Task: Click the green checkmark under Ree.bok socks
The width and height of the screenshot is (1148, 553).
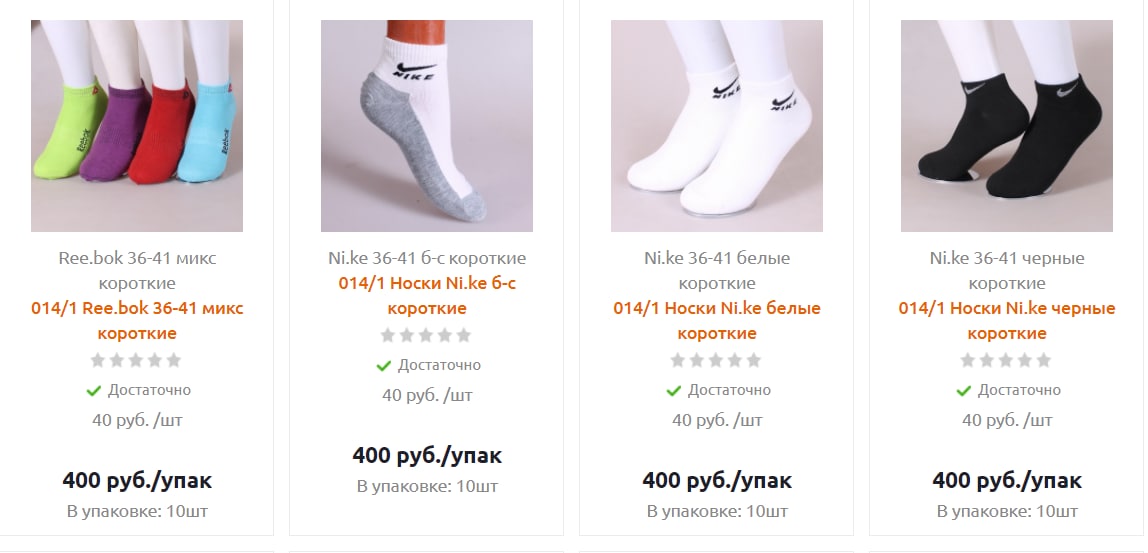Action: (x=93, y=391)
